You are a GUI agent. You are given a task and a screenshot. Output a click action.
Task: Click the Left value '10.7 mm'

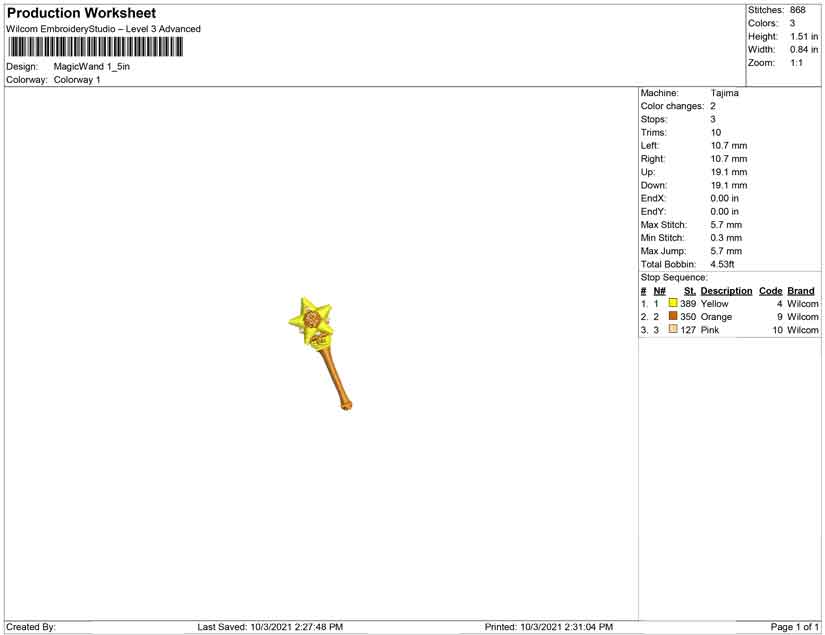[x=729, y=146]
